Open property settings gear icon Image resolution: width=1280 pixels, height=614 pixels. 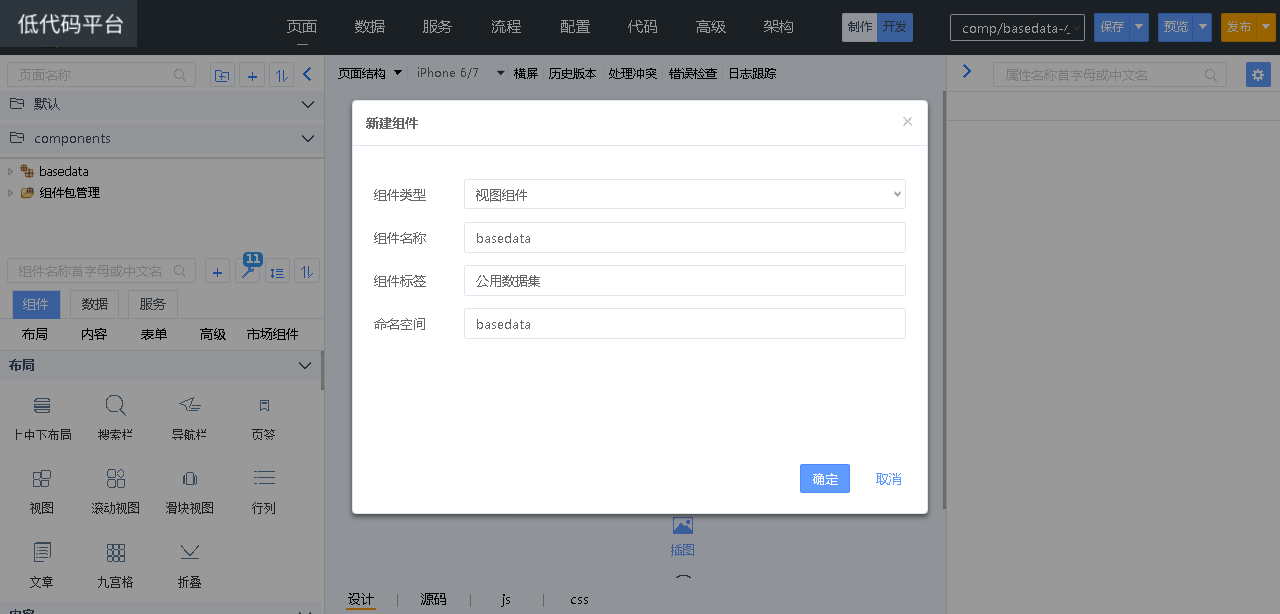click(x=1258, y=75)
